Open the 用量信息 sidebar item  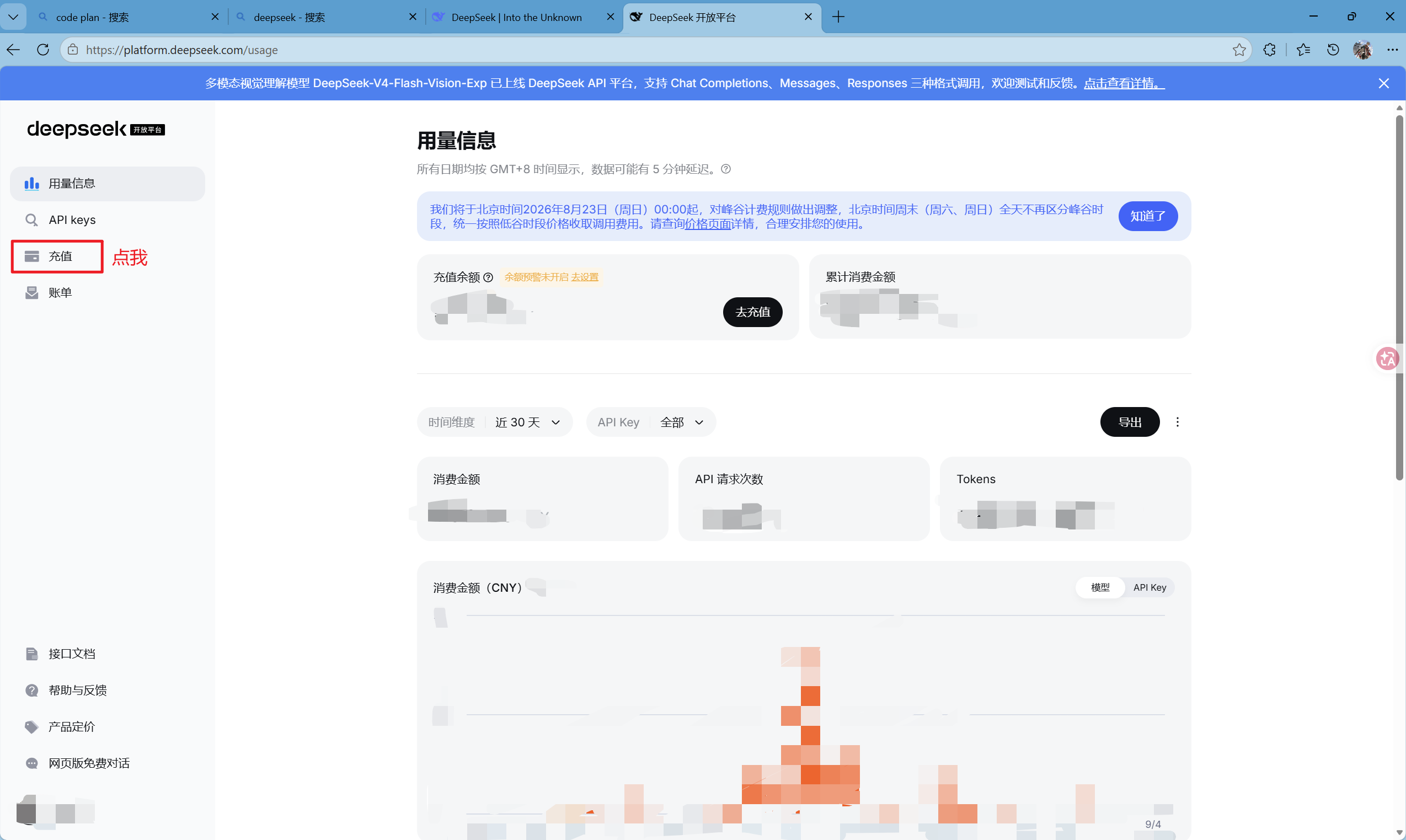[108, 184]
